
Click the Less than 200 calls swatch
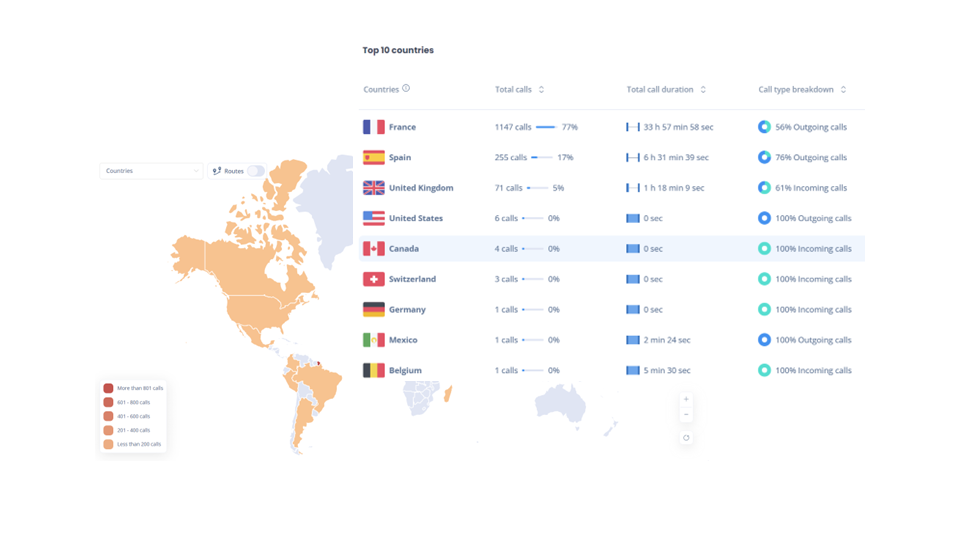[x=108, y=444]
